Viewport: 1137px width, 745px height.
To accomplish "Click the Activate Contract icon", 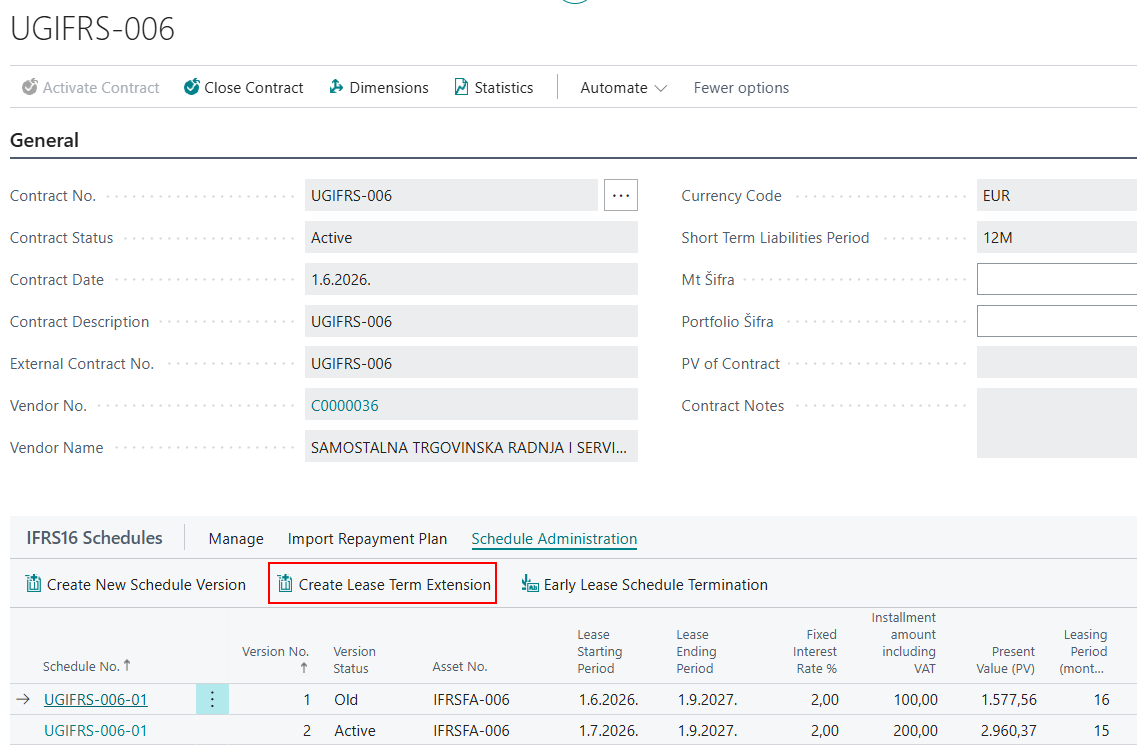I will [x=30, y=87].
